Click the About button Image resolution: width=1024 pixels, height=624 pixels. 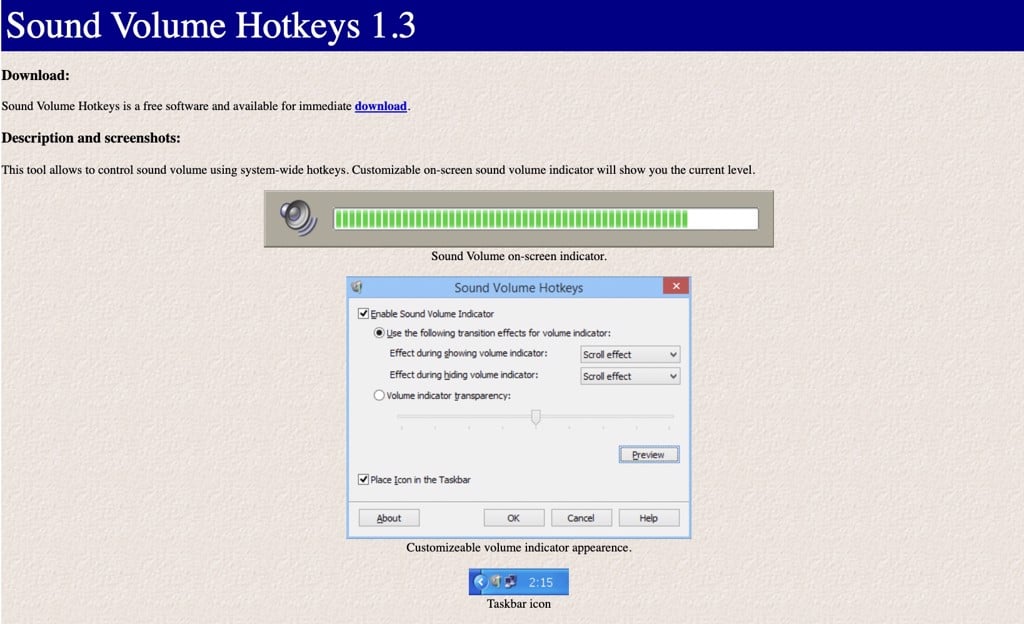(389, 518)
